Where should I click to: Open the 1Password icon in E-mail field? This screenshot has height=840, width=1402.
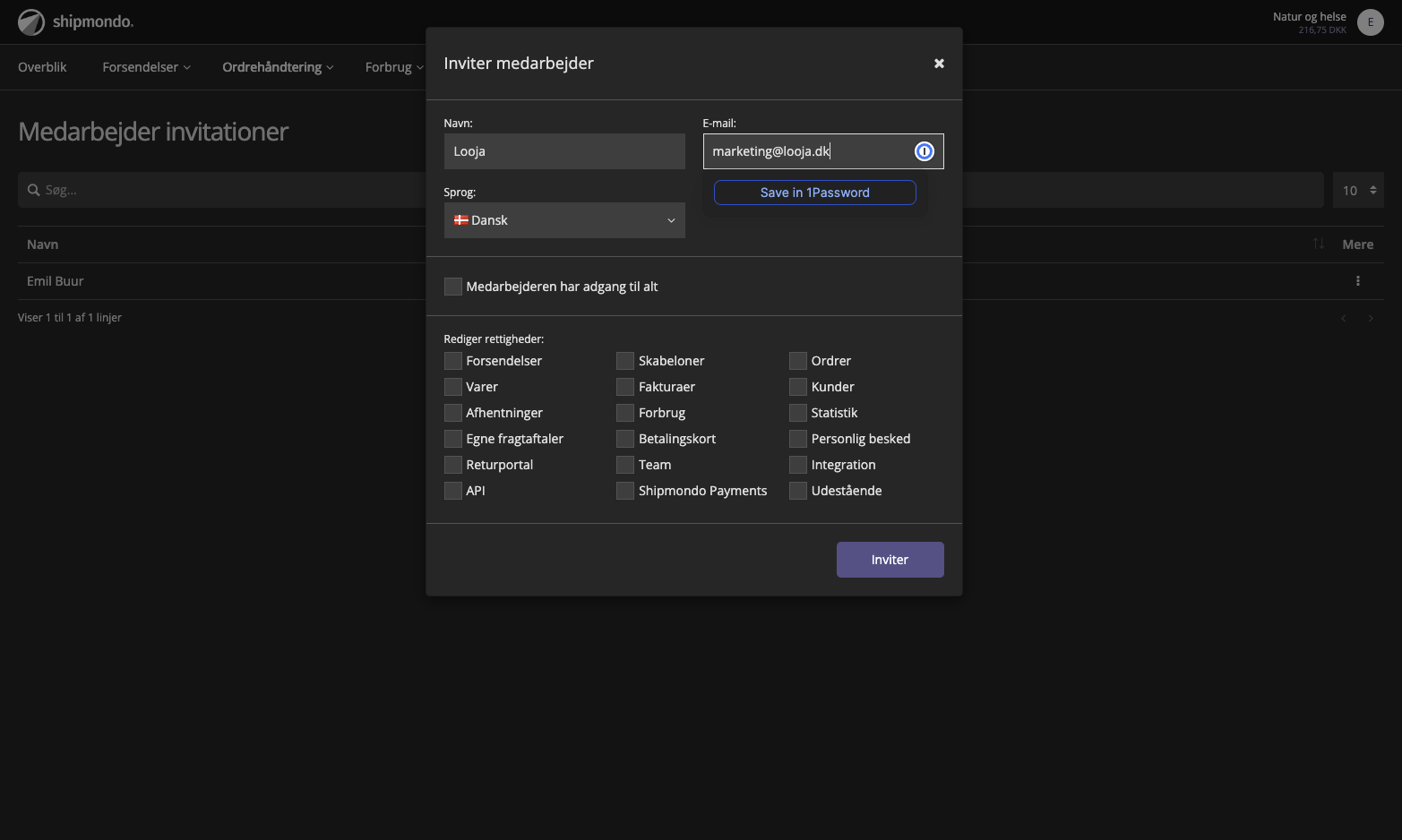click(x=924, y=151)
